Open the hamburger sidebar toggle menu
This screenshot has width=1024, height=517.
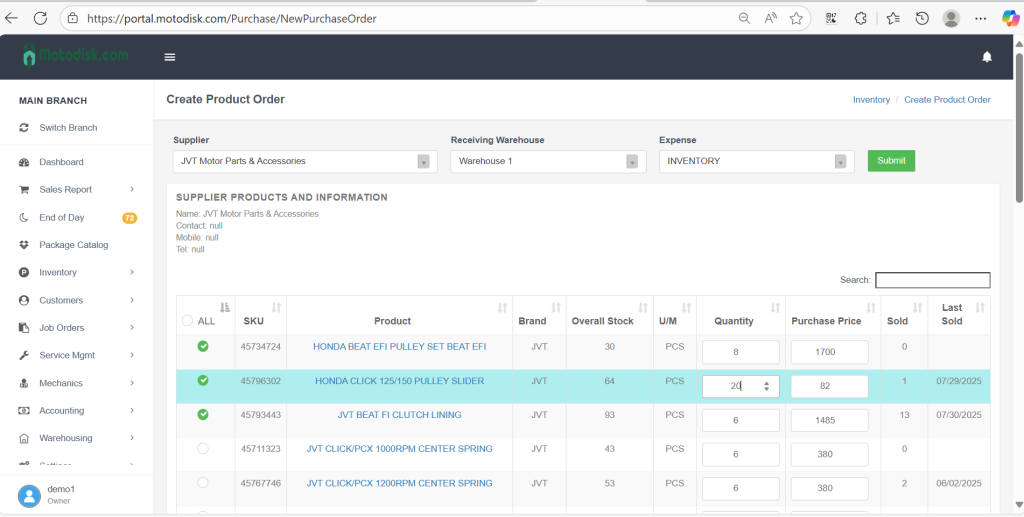click(170, 57)
